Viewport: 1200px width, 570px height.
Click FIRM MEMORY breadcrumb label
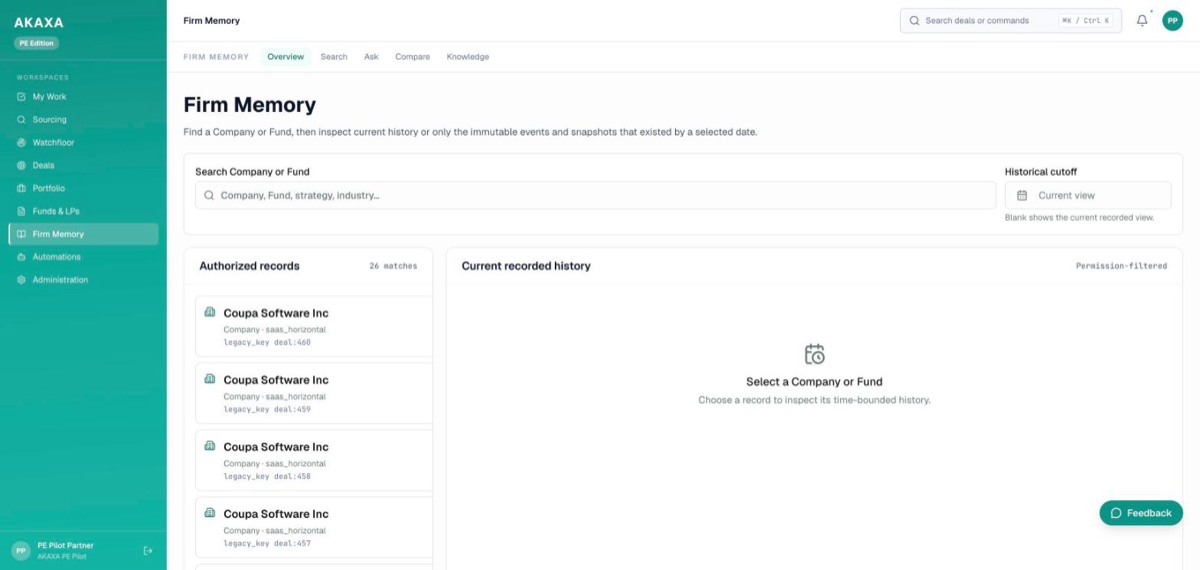tap(216, 57)
